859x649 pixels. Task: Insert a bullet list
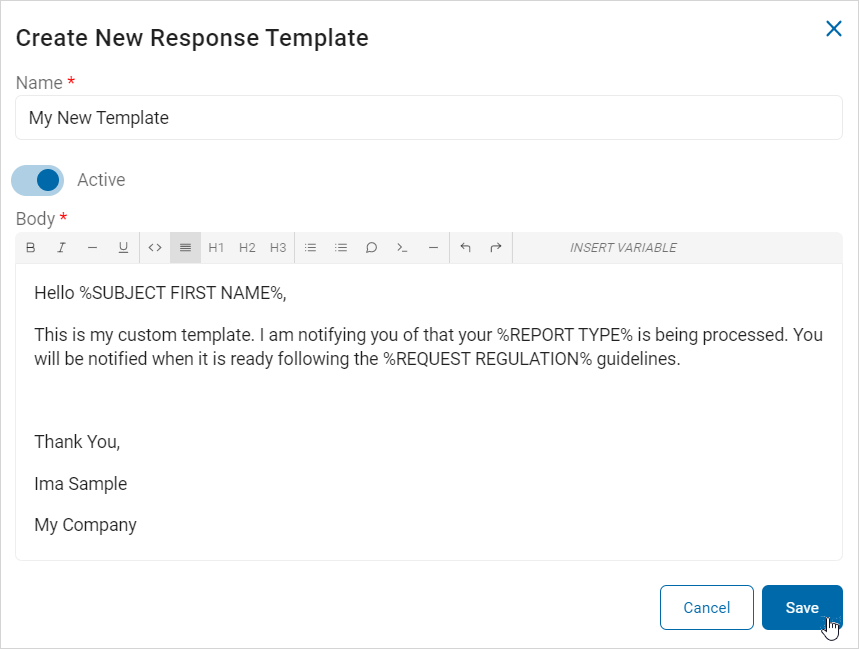pos(310,248)
